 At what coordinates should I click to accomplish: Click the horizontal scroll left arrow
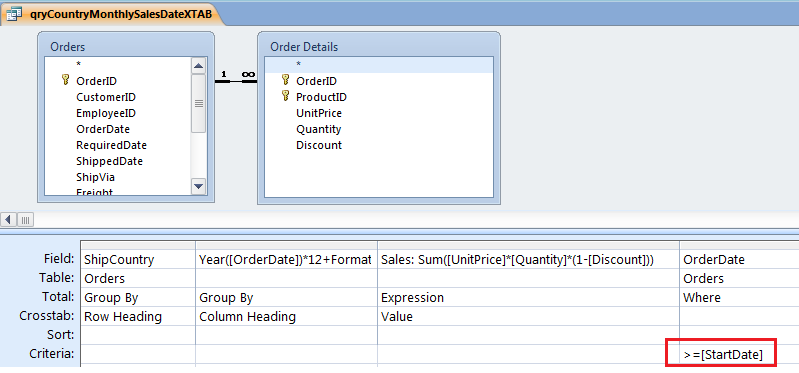point(9,220)
